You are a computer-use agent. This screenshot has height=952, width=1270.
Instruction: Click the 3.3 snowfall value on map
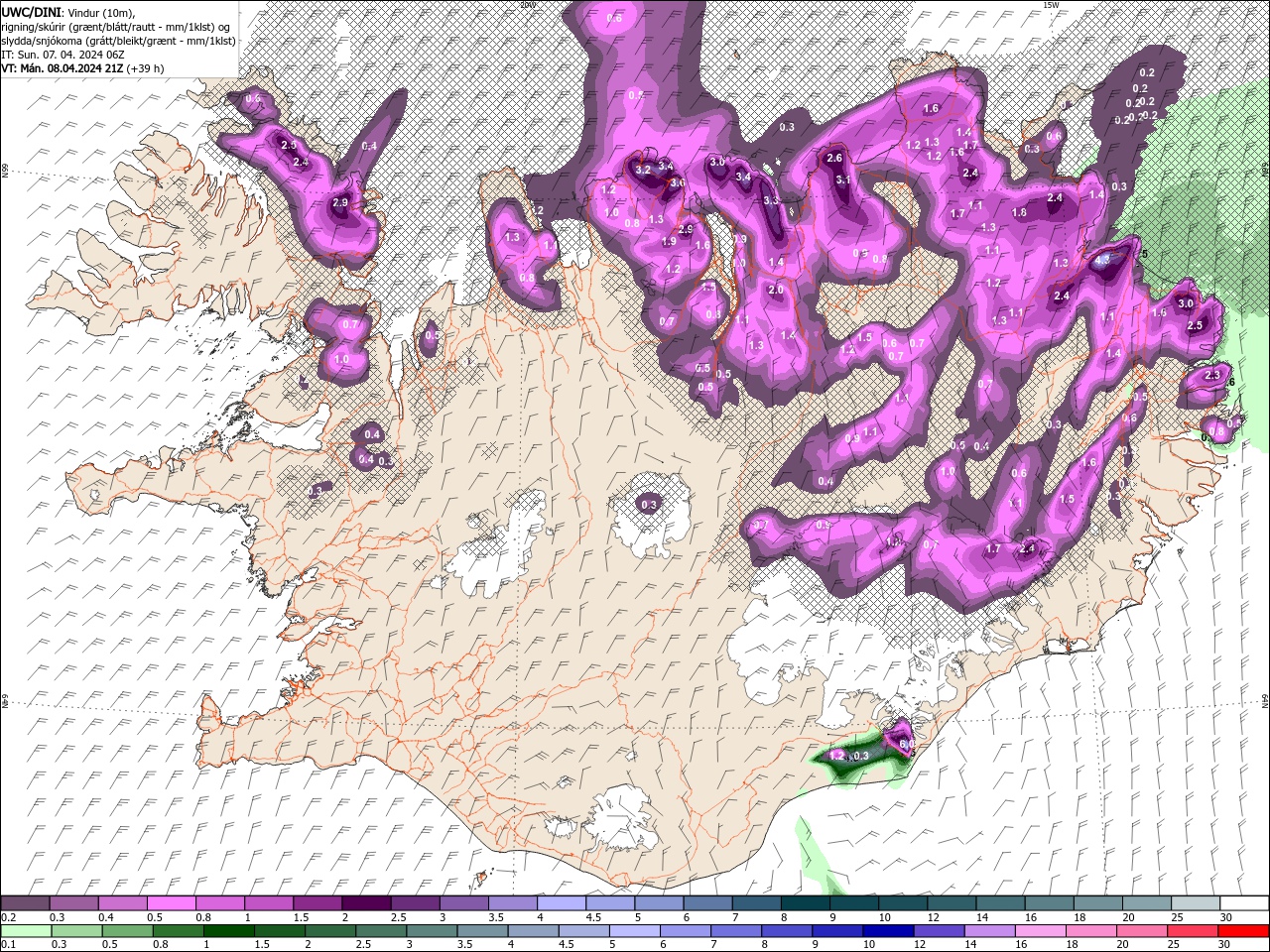(771, 200)
